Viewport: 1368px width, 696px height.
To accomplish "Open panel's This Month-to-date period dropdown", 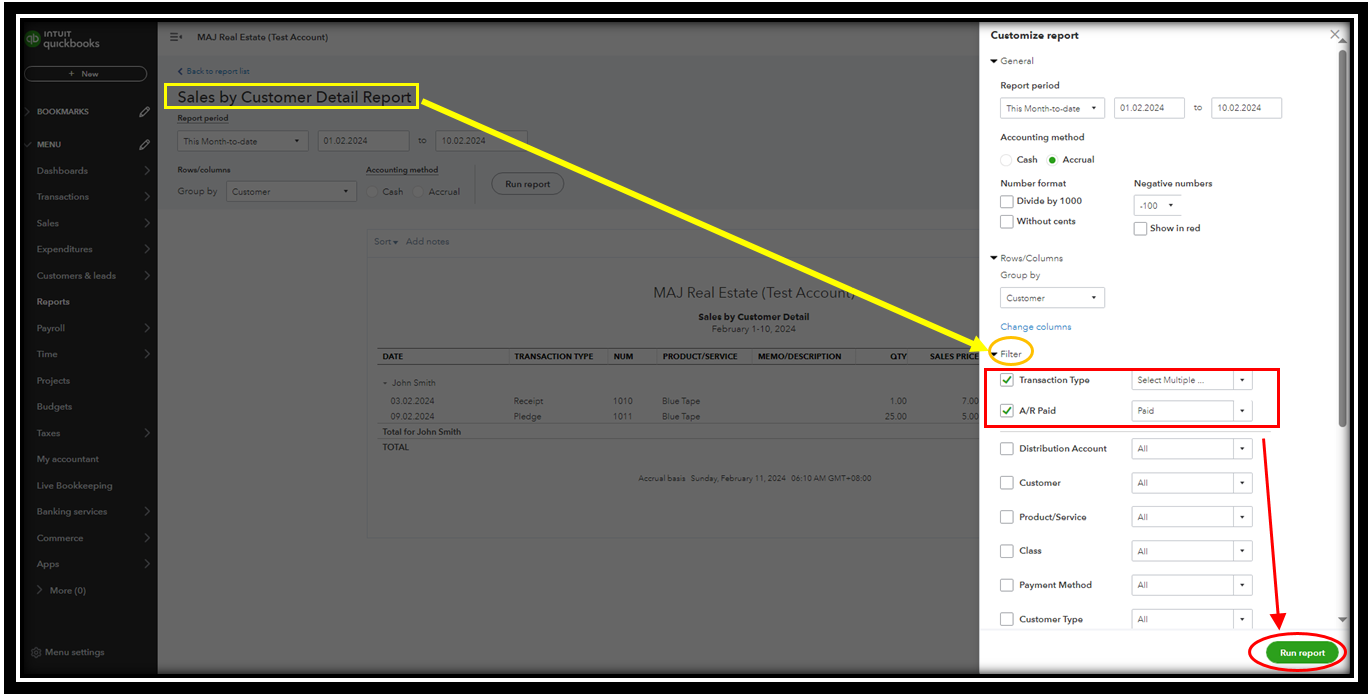I will click(x=1052, y=108).
